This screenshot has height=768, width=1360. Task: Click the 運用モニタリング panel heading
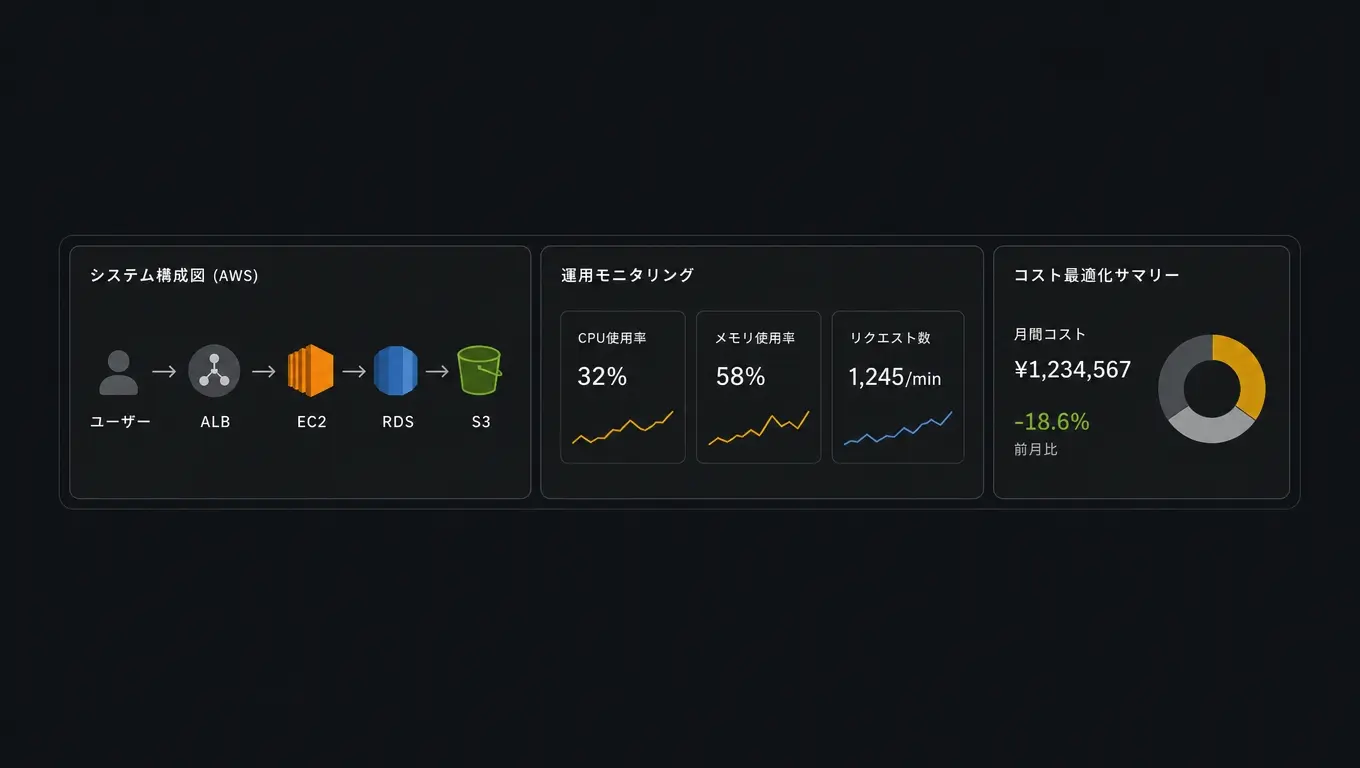click(628, 275)
